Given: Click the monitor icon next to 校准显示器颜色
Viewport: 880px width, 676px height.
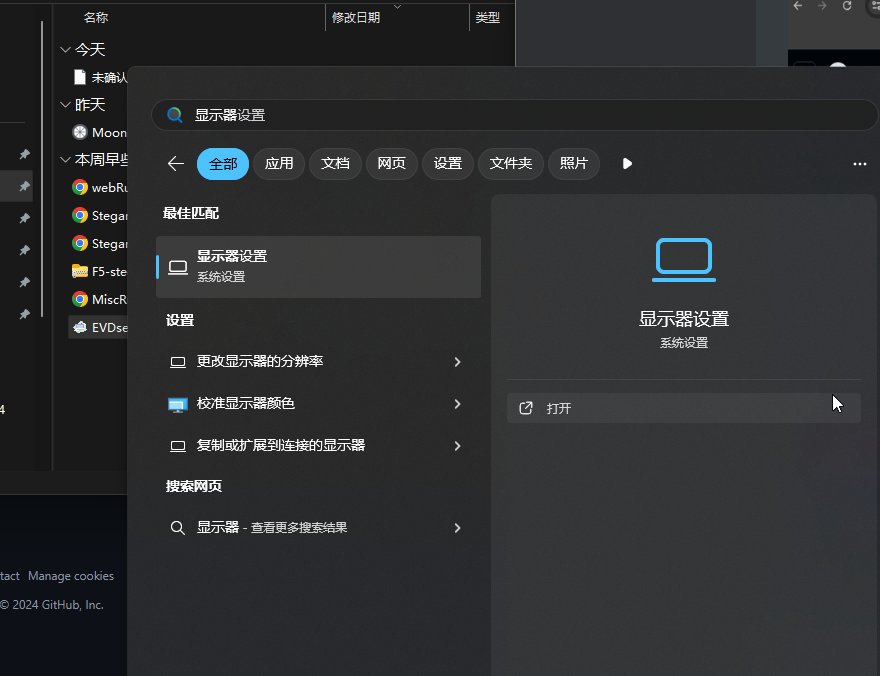Looking at the screenshot, I should pos(178,404).
